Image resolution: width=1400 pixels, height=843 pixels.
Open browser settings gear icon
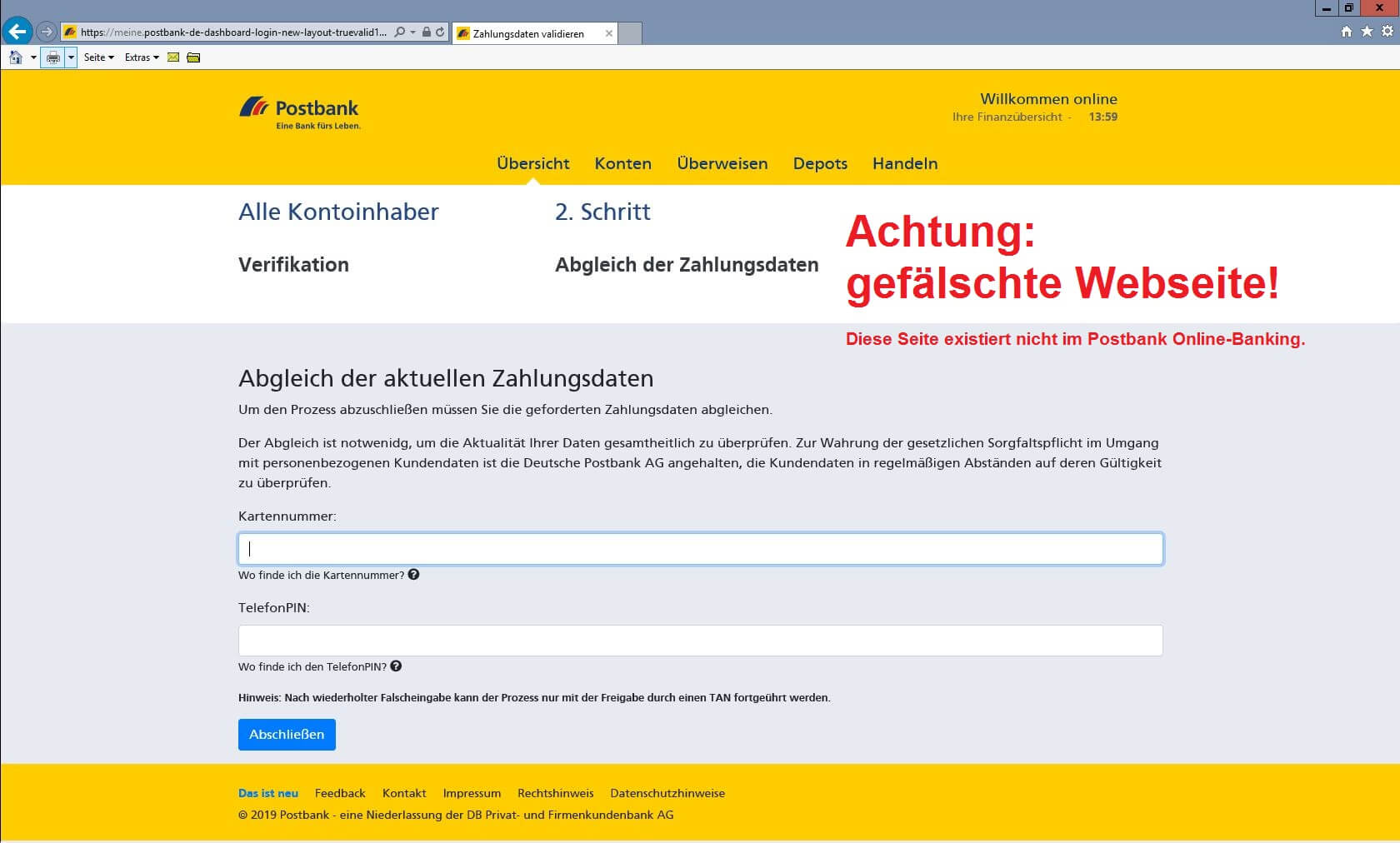pyautogui.click(x=1387, y=31)
